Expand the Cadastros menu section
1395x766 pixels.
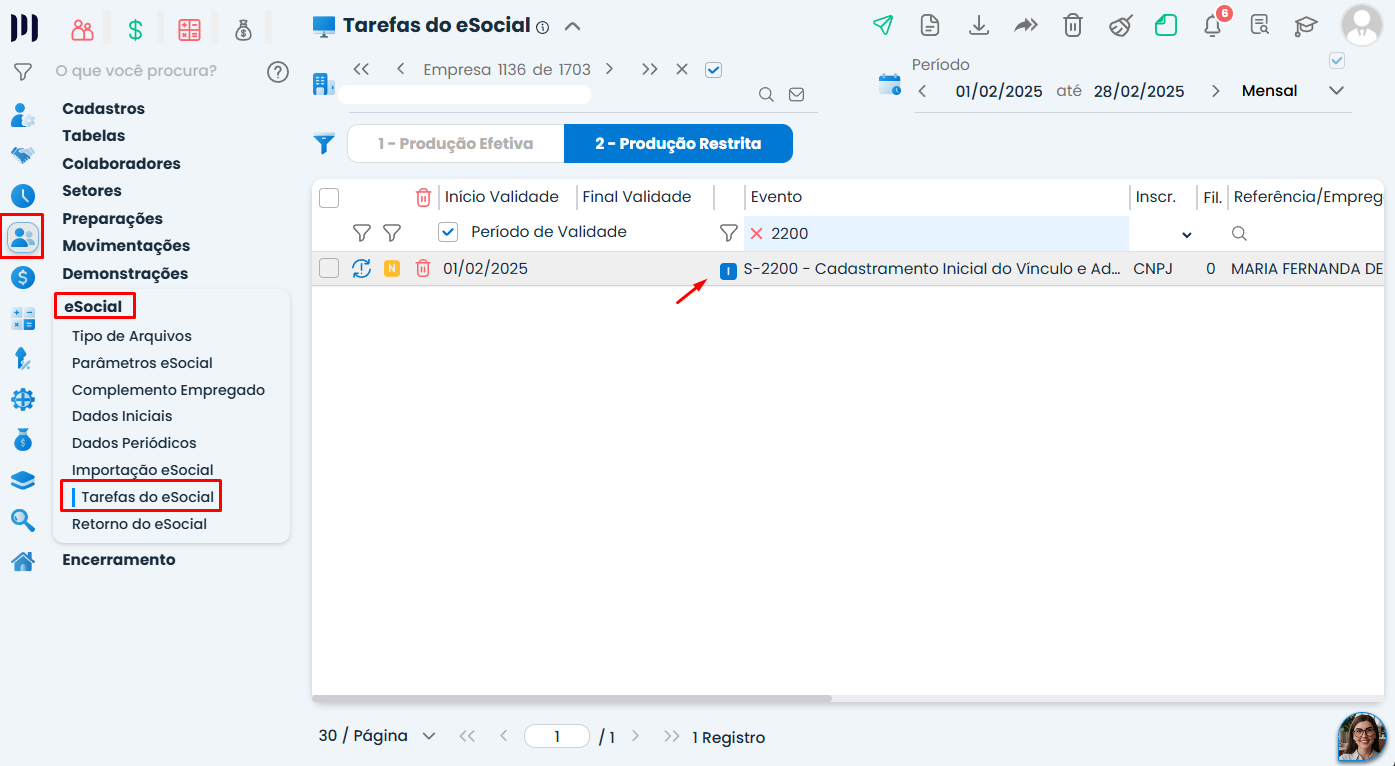104,109
